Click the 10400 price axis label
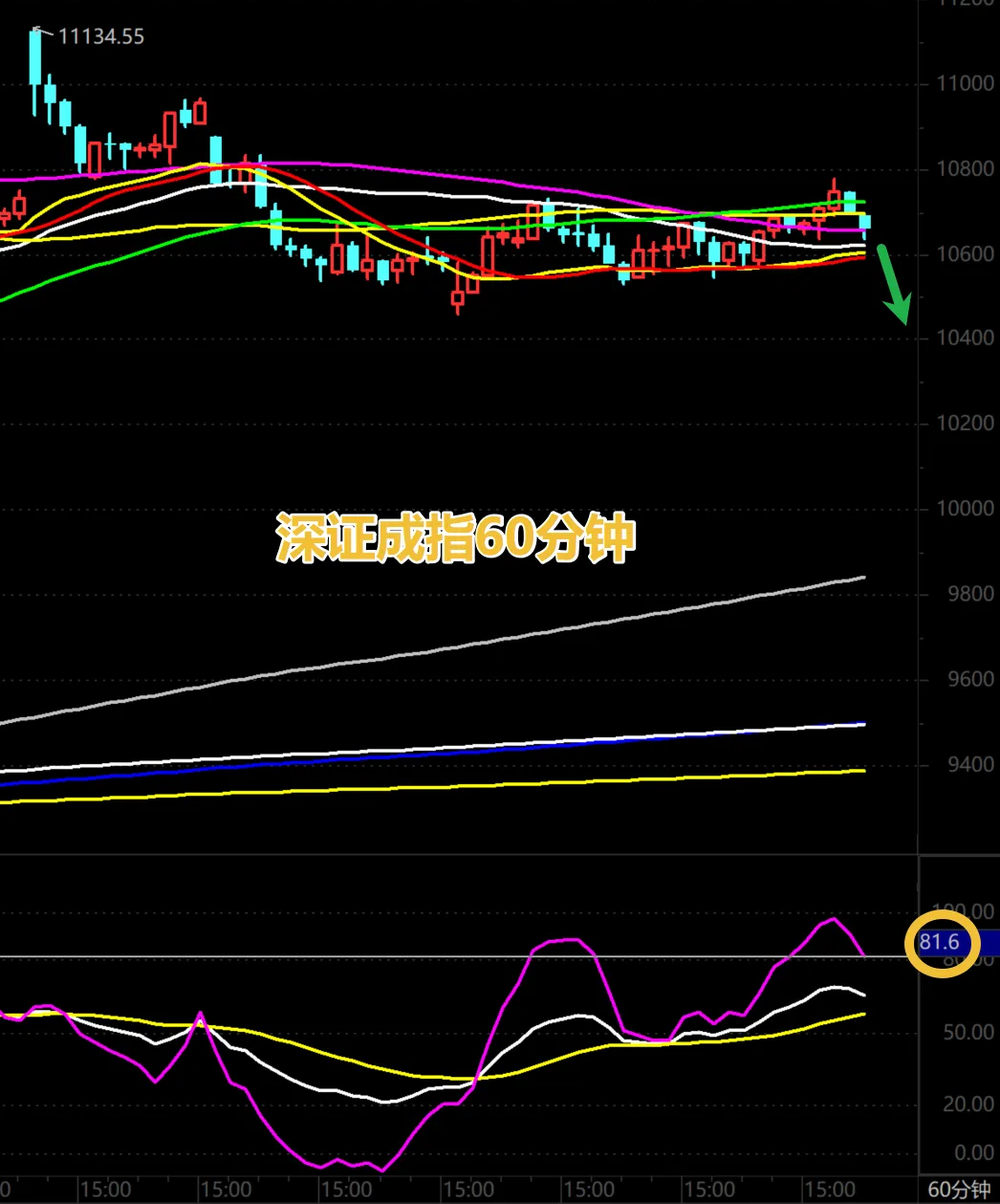This screenshot has width=1000, height=1204. pyautogui.click(x=965, y=339)
